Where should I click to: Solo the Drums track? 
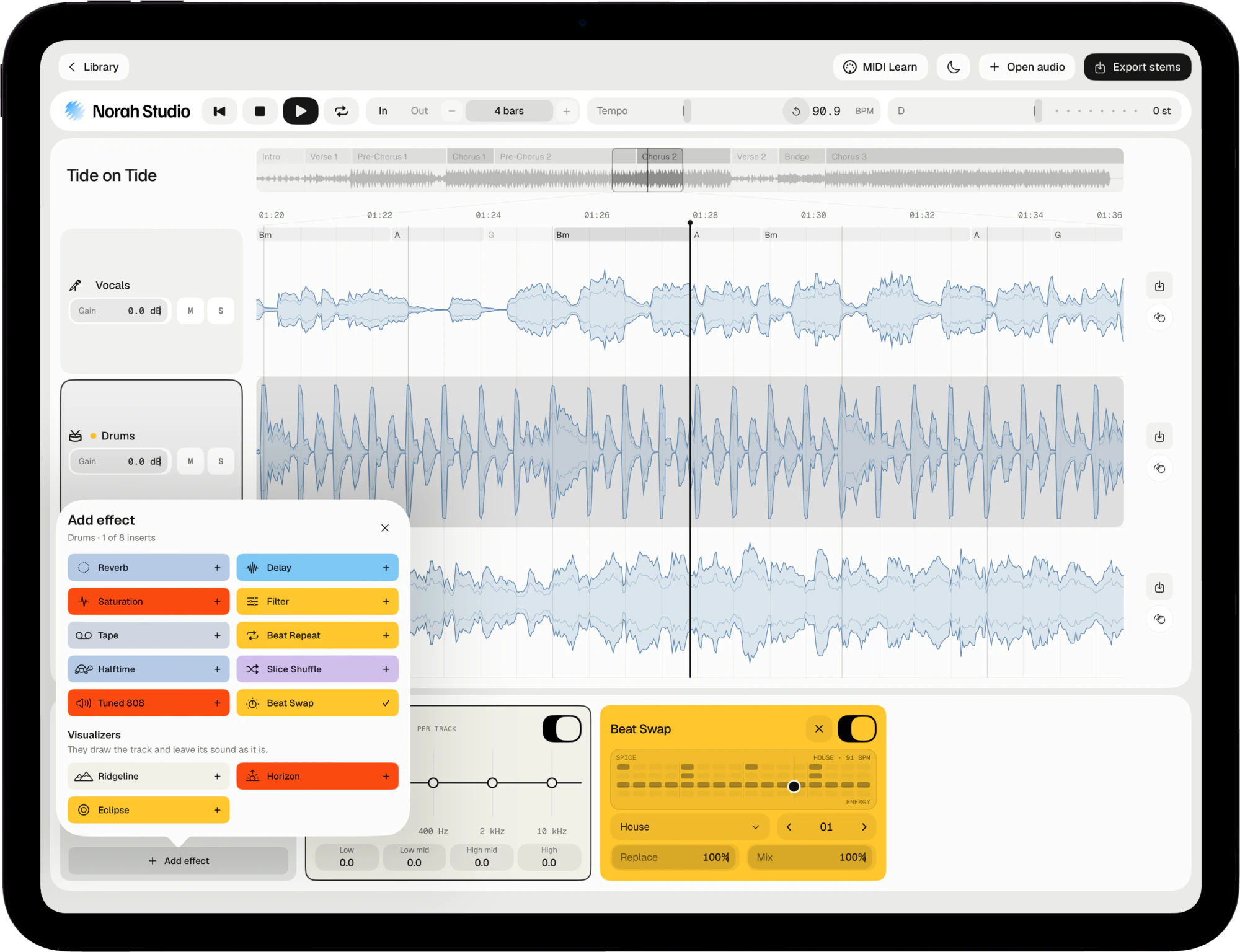221,462
